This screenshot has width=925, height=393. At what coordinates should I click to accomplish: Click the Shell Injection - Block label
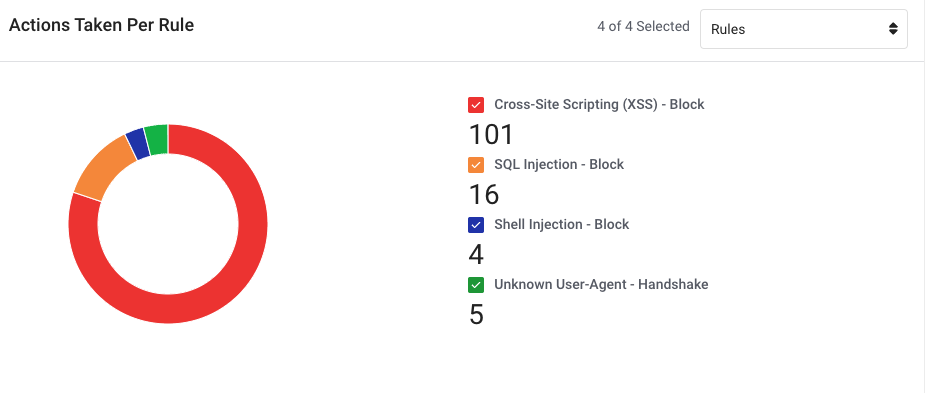click(562, 224)
